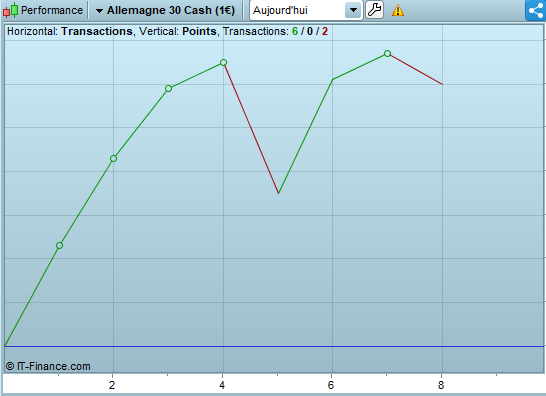Select the data point marker at transaction 1
Image resolution: width=546 pixels, height=396 pixels.
click(60, 246)
